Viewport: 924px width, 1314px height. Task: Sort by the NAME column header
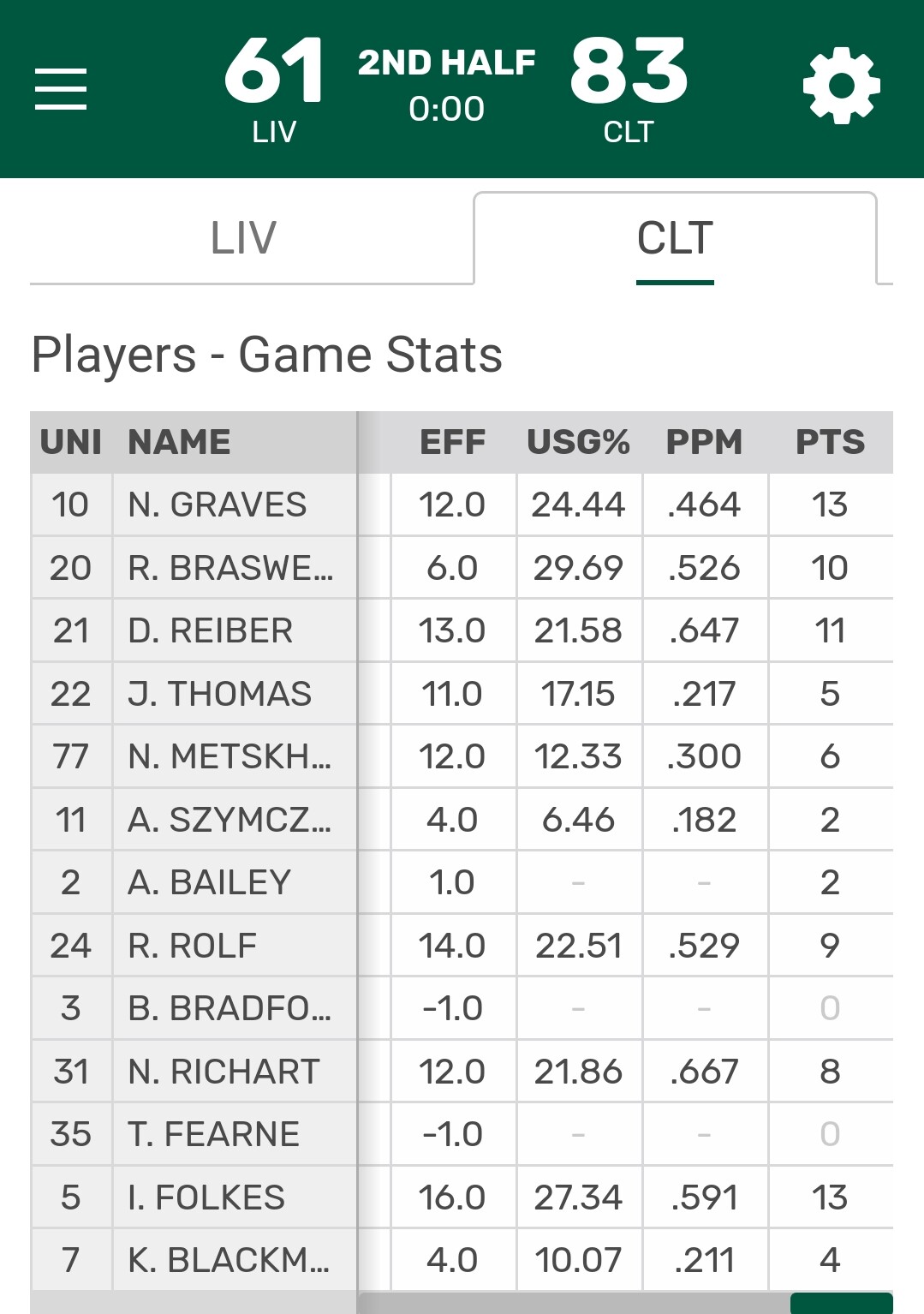click(x=179, y=442)
